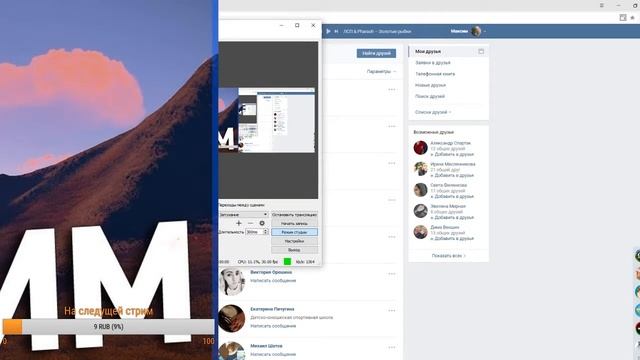
Task: Open "Поиск друзей" menu item
Action: click(430, 96)
